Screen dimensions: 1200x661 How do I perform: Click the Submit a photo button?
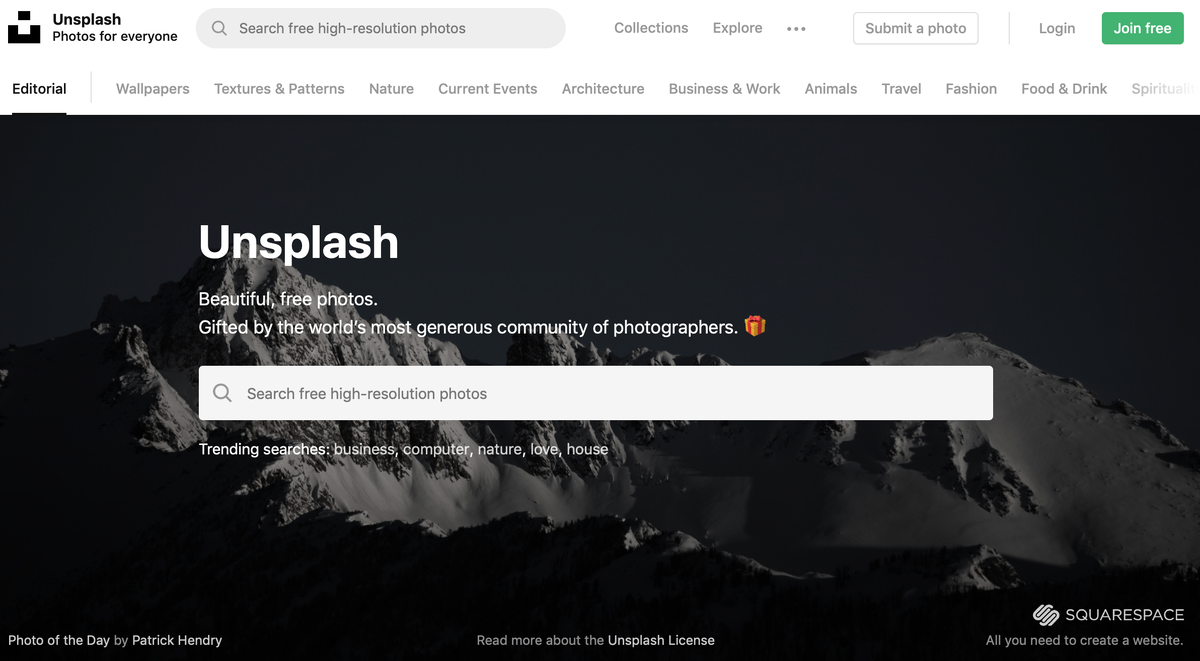pos(916,28)
